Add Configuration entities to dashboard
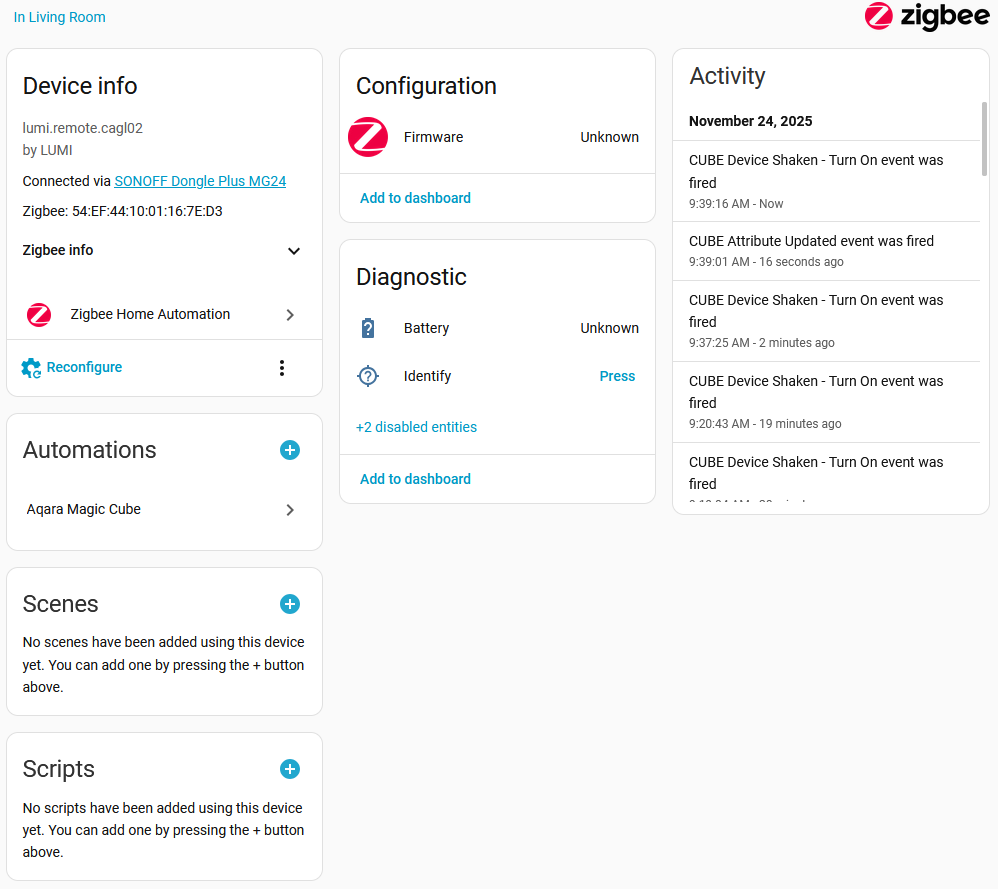998x889 pixels. pos(415,198)
